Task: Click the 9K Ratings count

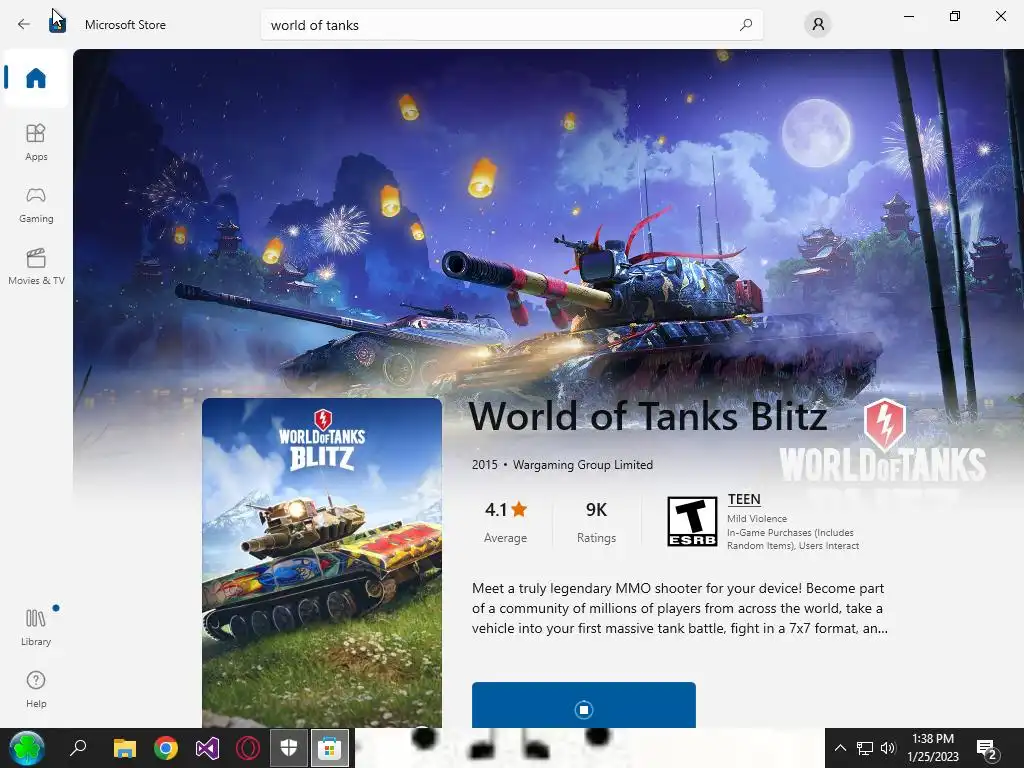Action: 596,521
